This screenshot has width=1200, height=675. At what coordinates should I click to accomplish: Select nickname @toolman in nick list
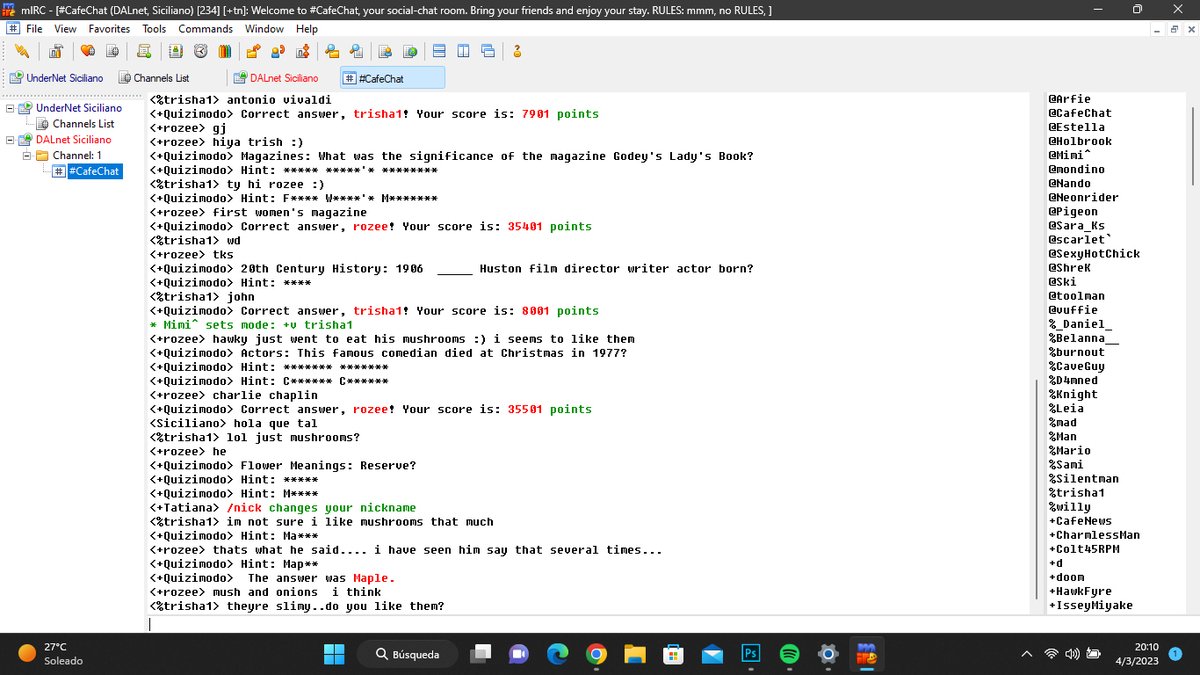pyautogui.click(x=1076, y=296)
